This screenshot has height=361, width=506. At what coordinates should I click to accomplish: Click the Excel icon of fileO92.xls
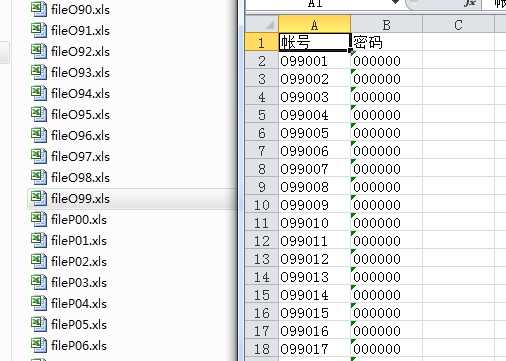(39, 51)
